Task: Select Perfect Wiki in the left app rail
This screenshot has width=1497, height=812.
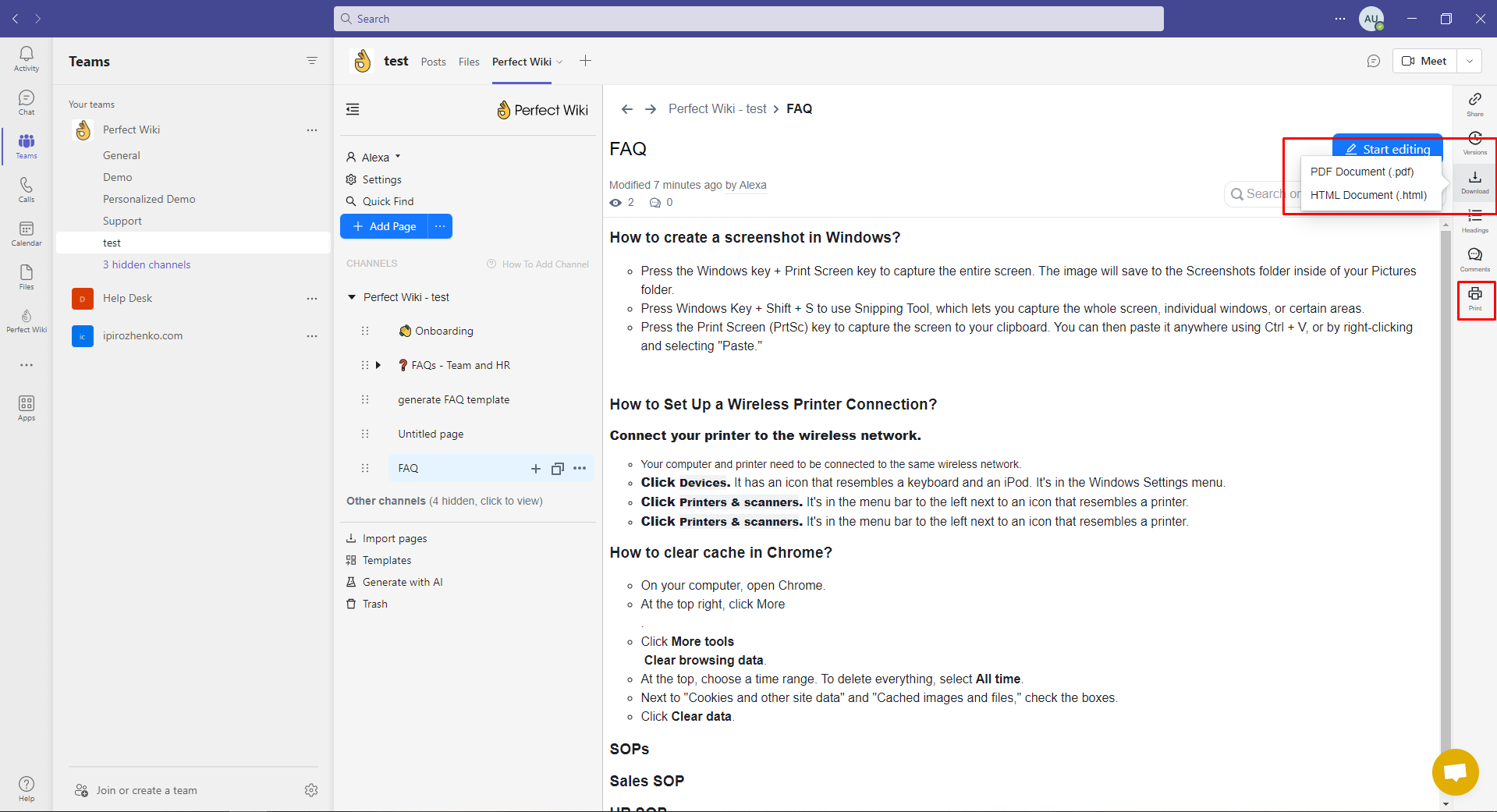Action: click(x=26, y=321)
